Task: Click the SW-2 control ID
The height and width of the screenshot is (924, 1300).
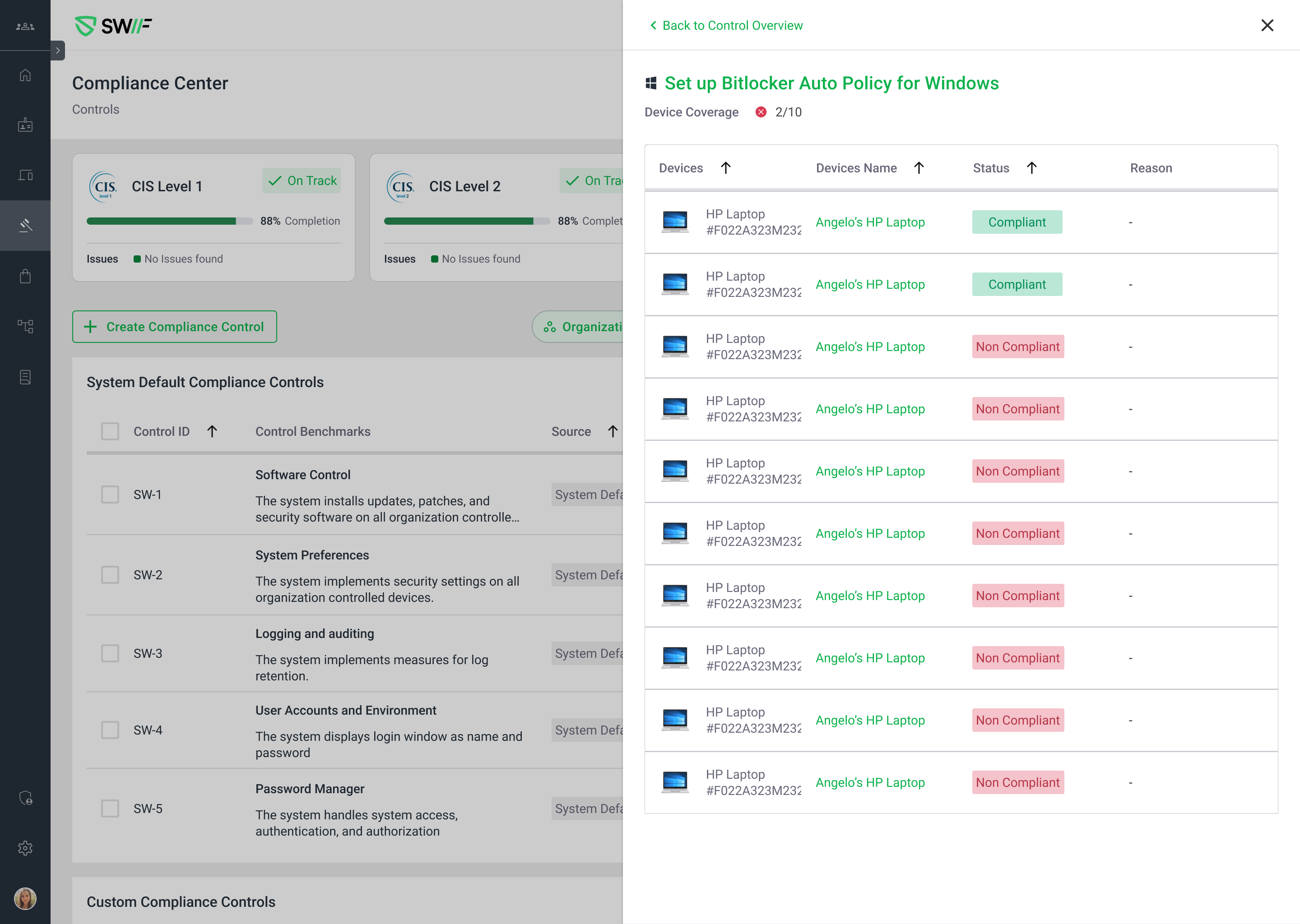Action: pyautogui.click(x=148, y=575)
